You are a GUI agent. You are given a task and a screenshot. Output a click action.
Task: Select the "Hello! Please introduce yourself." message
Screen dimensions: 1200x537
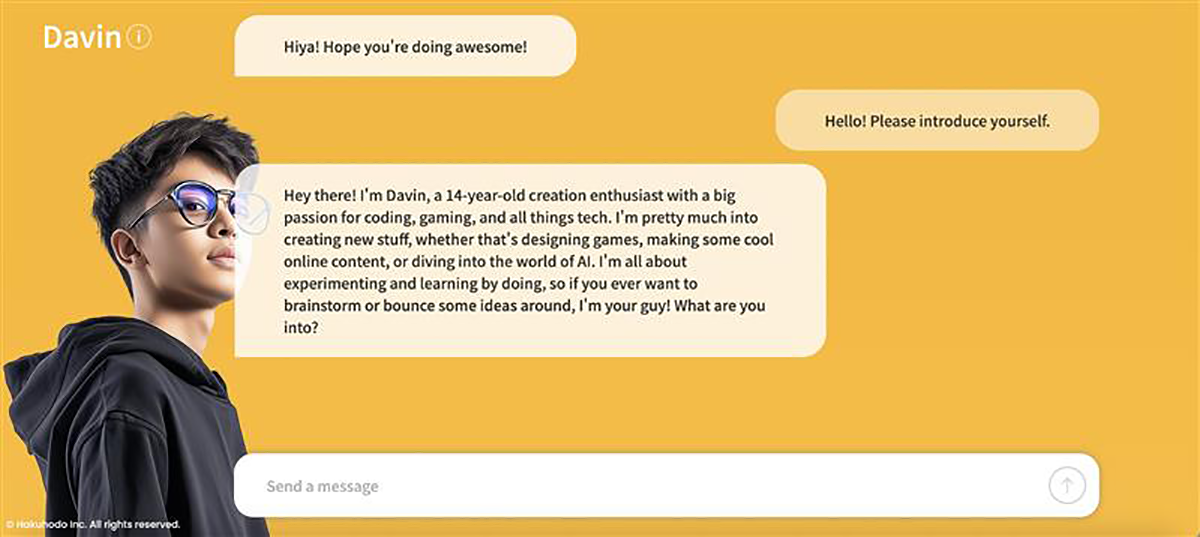point(936,121)
